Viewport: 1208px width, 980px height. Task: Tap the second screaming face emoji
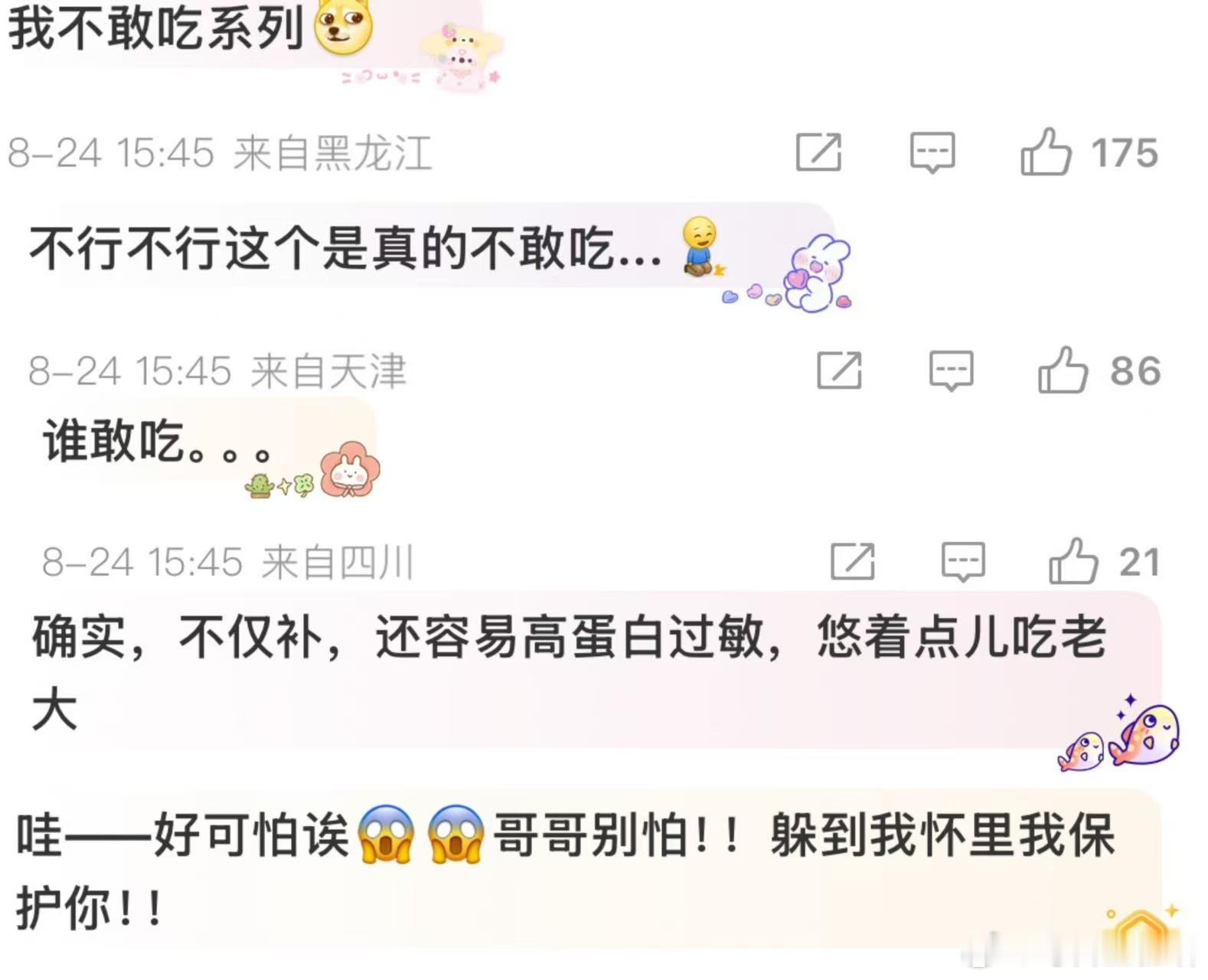(455, 835)
